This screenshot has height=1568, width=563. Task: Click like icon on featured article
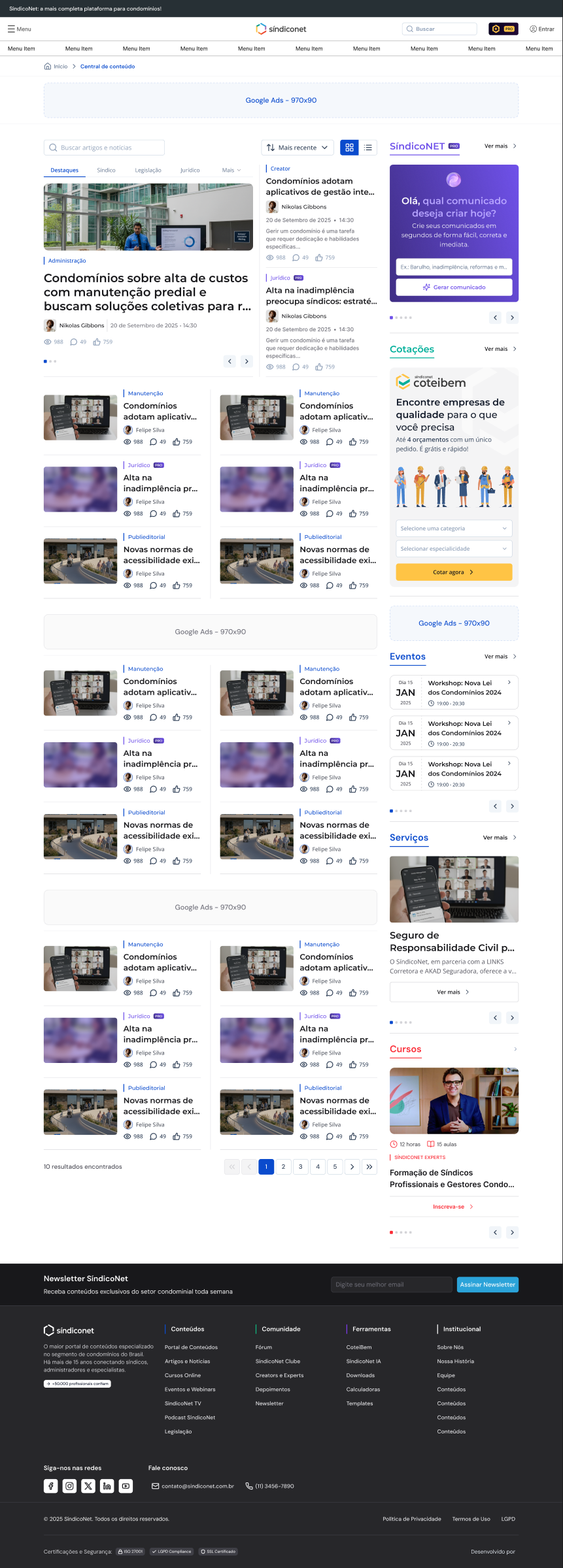click(97, 342)
